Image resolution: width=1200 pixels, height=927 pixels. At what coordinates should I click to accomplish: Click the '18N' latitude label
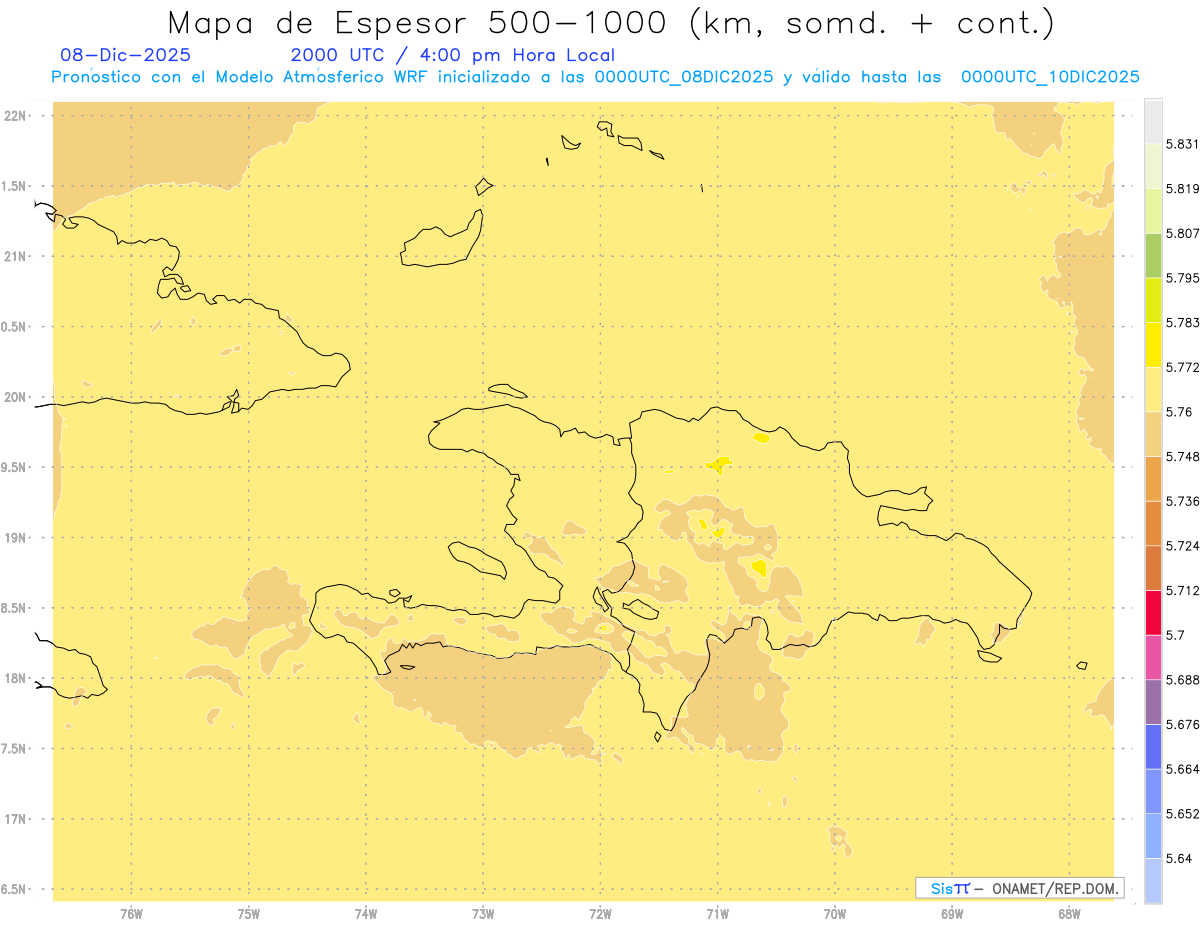coord(16,678)
